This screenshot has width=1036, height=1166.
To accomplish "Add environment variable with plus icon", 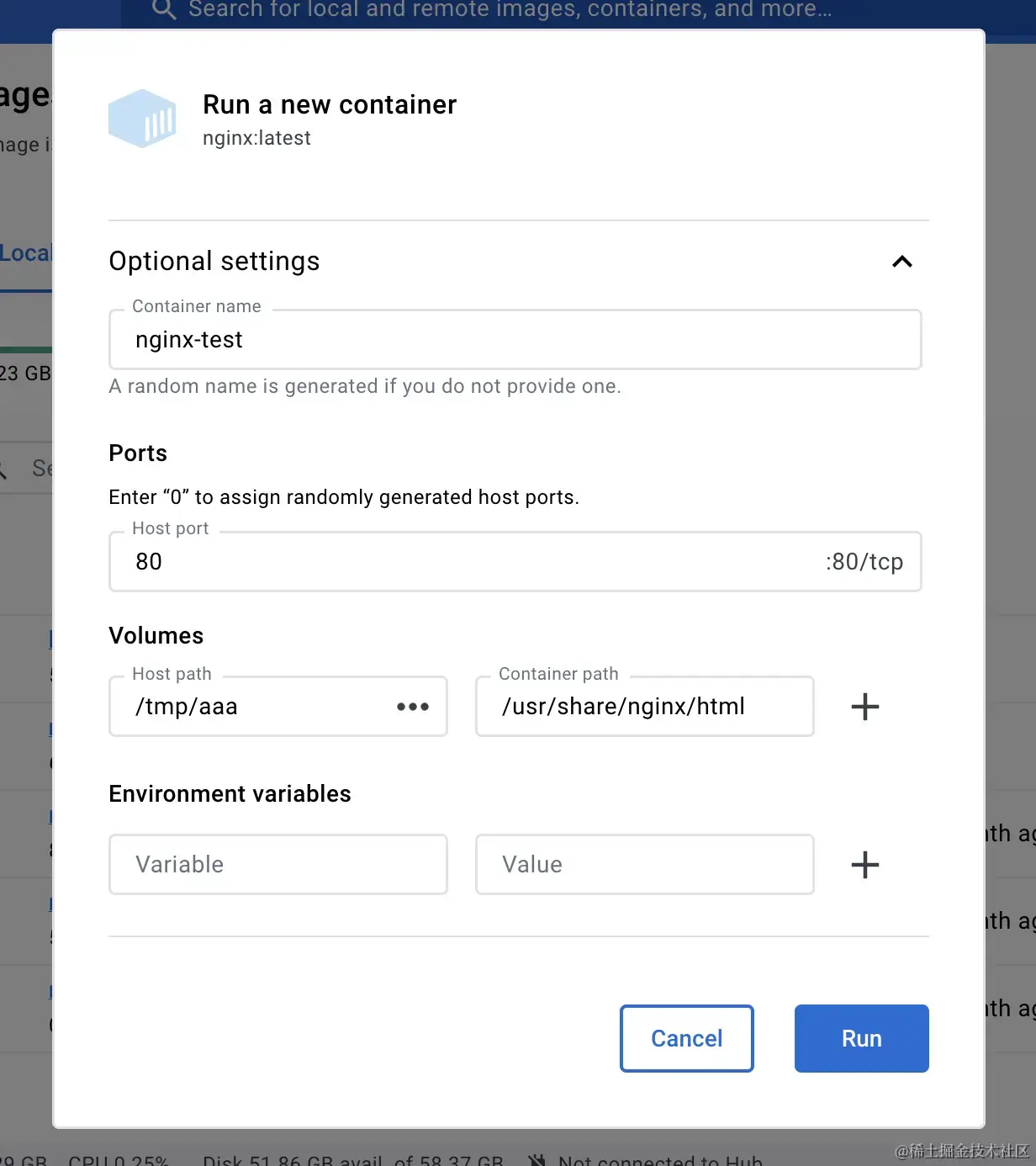I will coord(864,865).
